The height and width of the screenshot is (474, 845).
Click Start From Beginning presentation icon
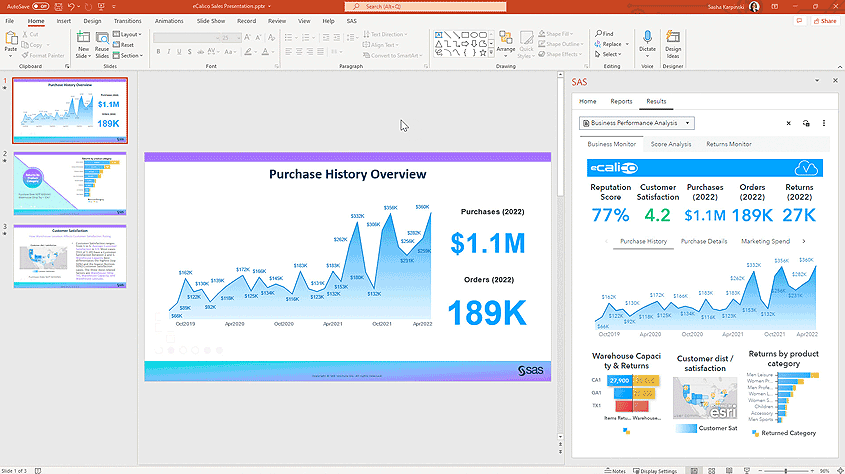(x=101, y=6)
